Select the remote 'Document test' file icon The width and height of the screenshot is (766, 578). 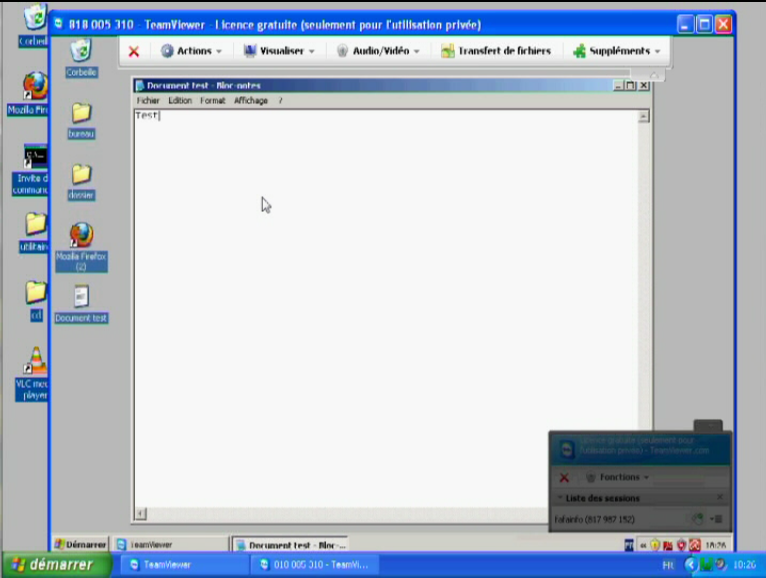[x=81, y=304]
